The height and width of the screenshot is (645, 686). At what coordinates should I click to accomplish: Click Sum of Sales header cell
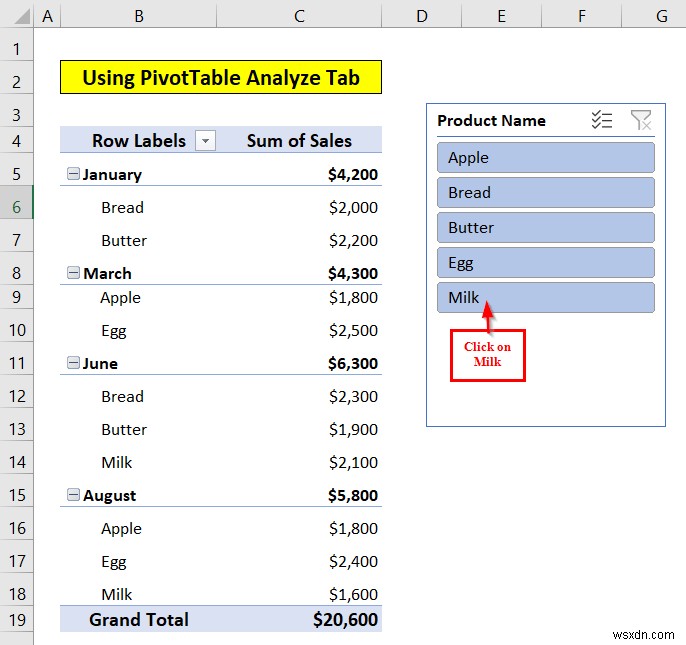(x=299, y=140)
